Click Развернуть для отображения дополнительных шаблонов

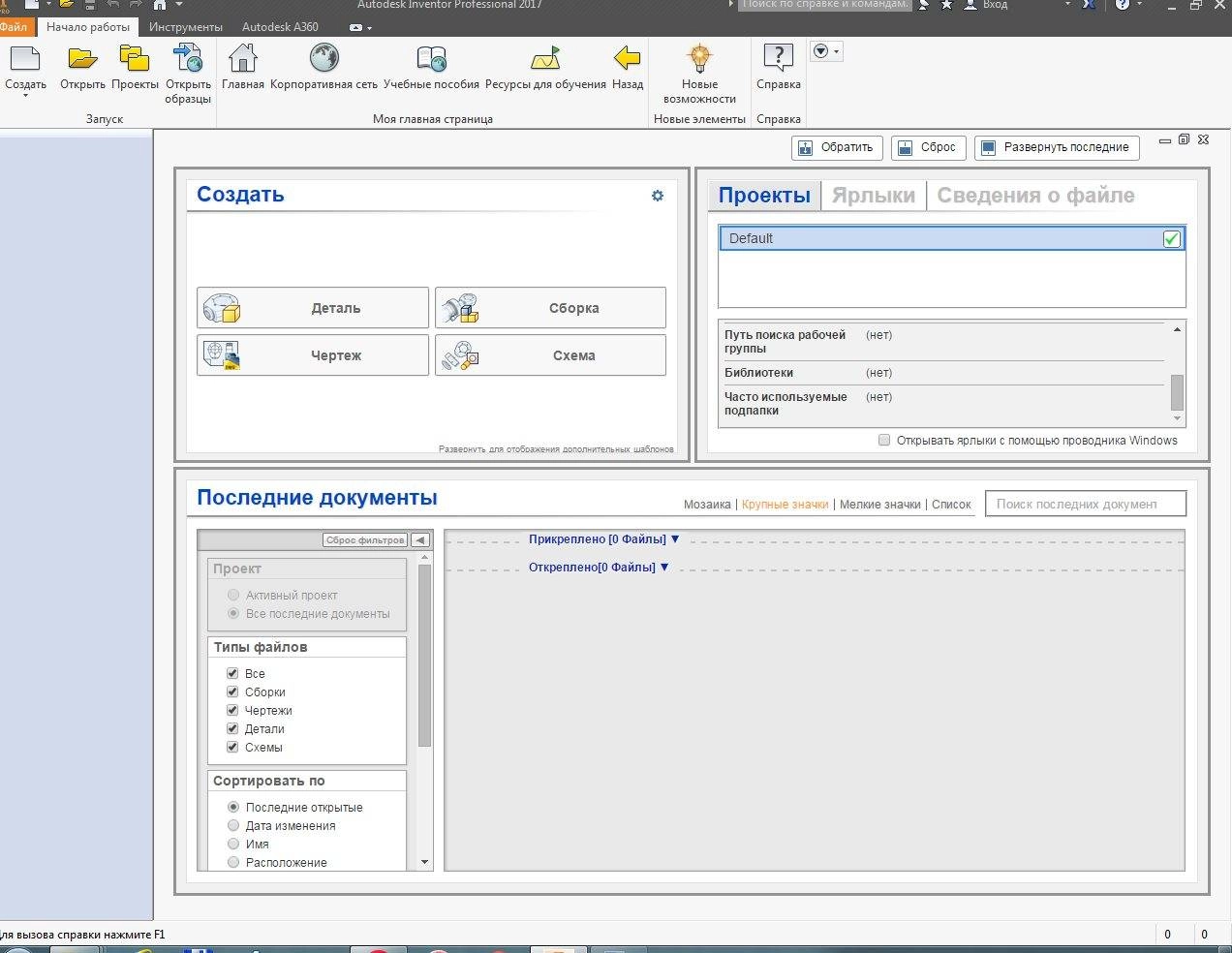[x=556, y=449]
